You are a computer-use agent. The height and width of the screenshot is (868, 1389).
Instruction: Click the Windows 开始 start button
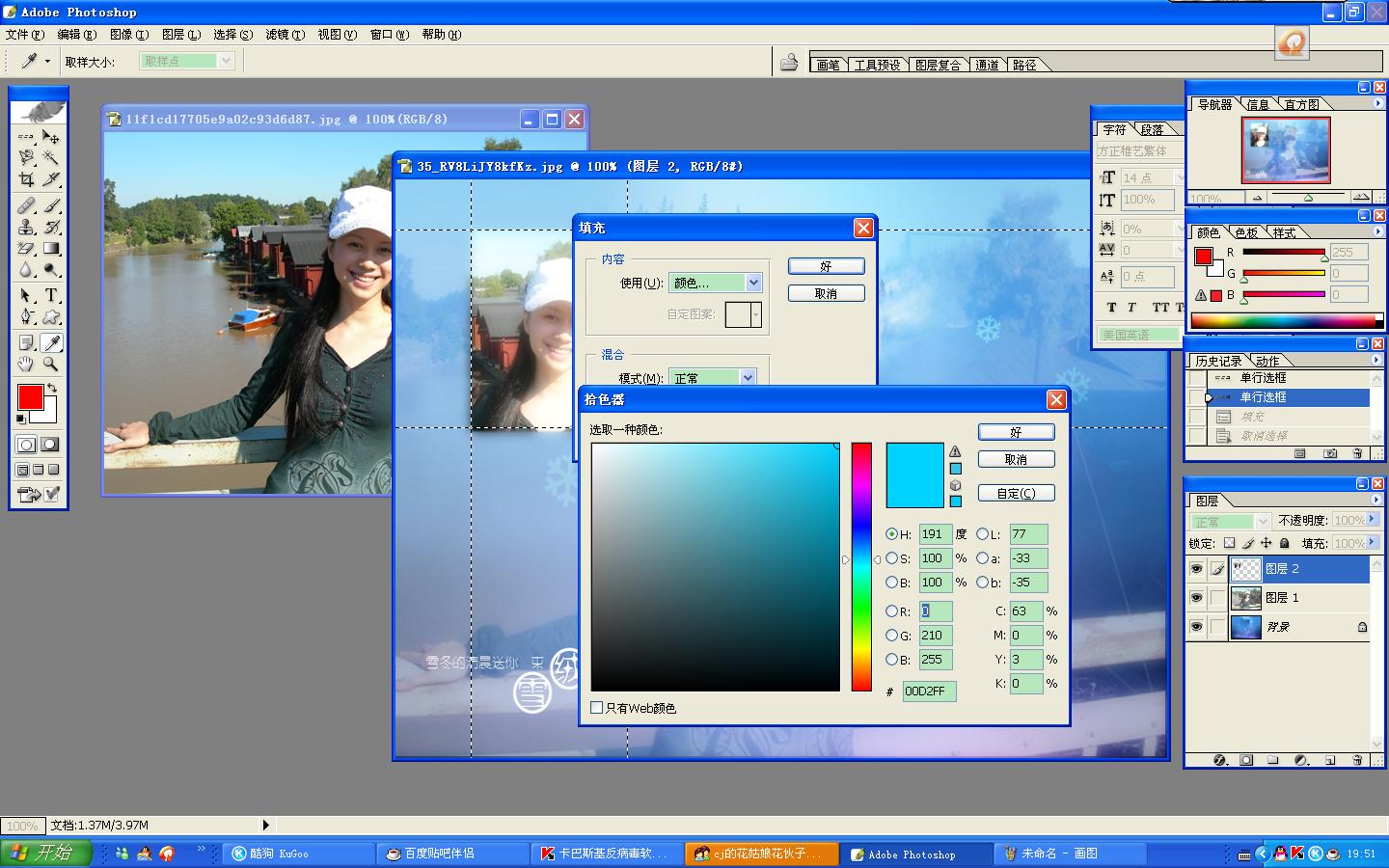tap(45, 853)
